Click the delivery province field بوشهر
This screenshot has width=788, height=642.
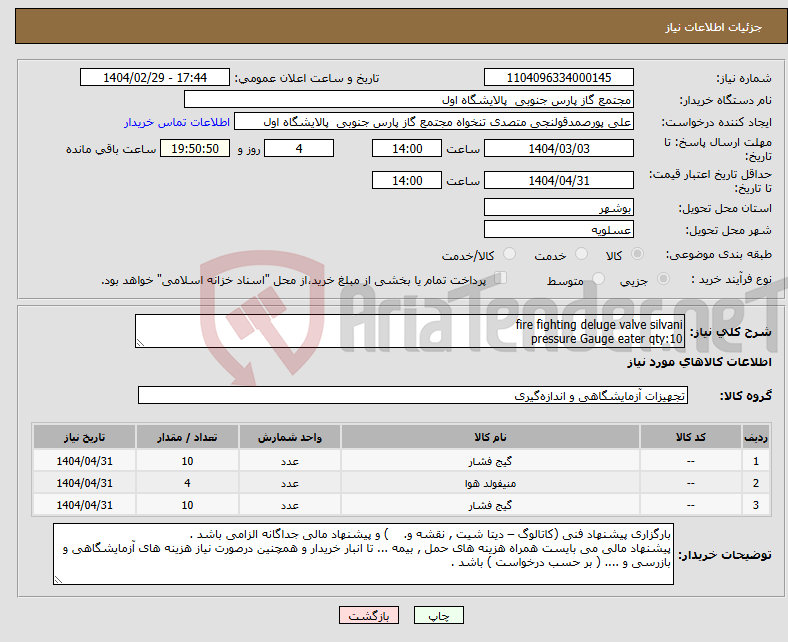[x=558, y=207]
